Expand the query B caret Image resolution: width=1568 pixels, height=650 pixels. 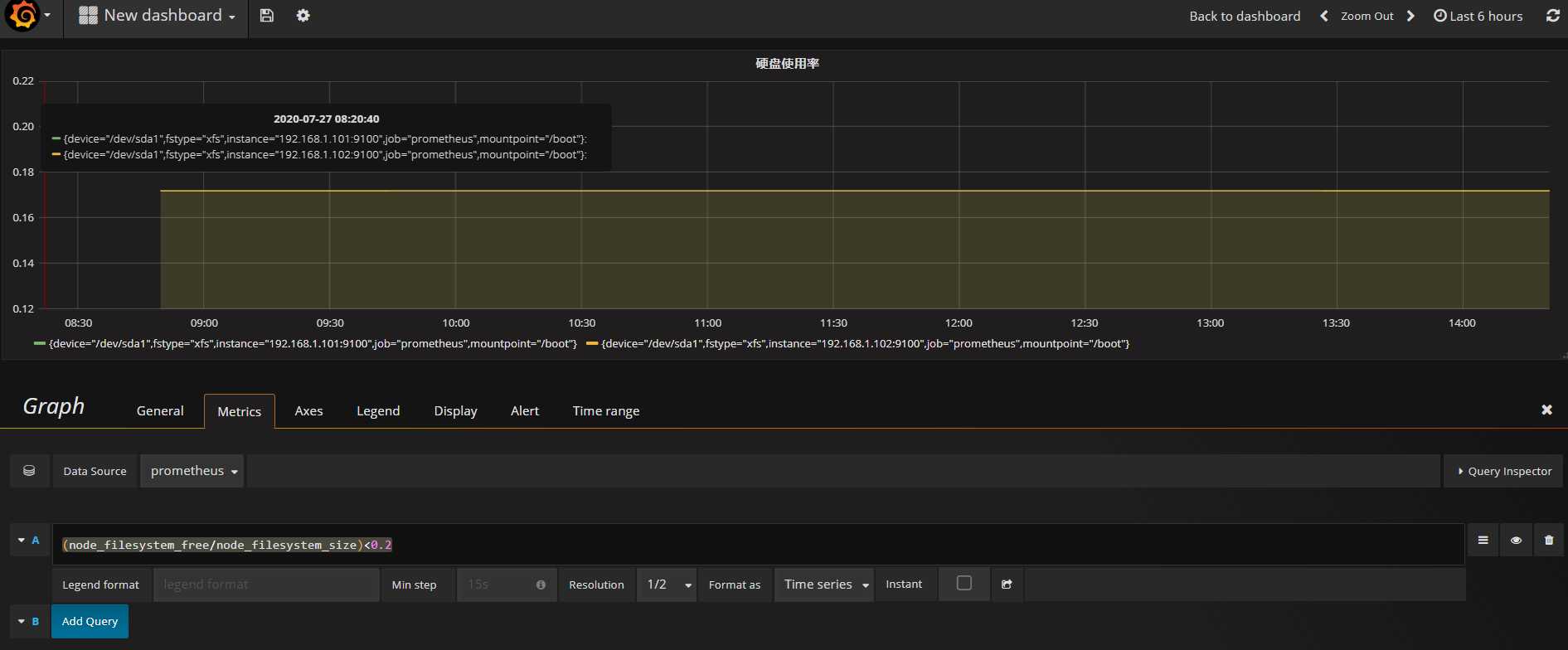click(x=22, y=622)
